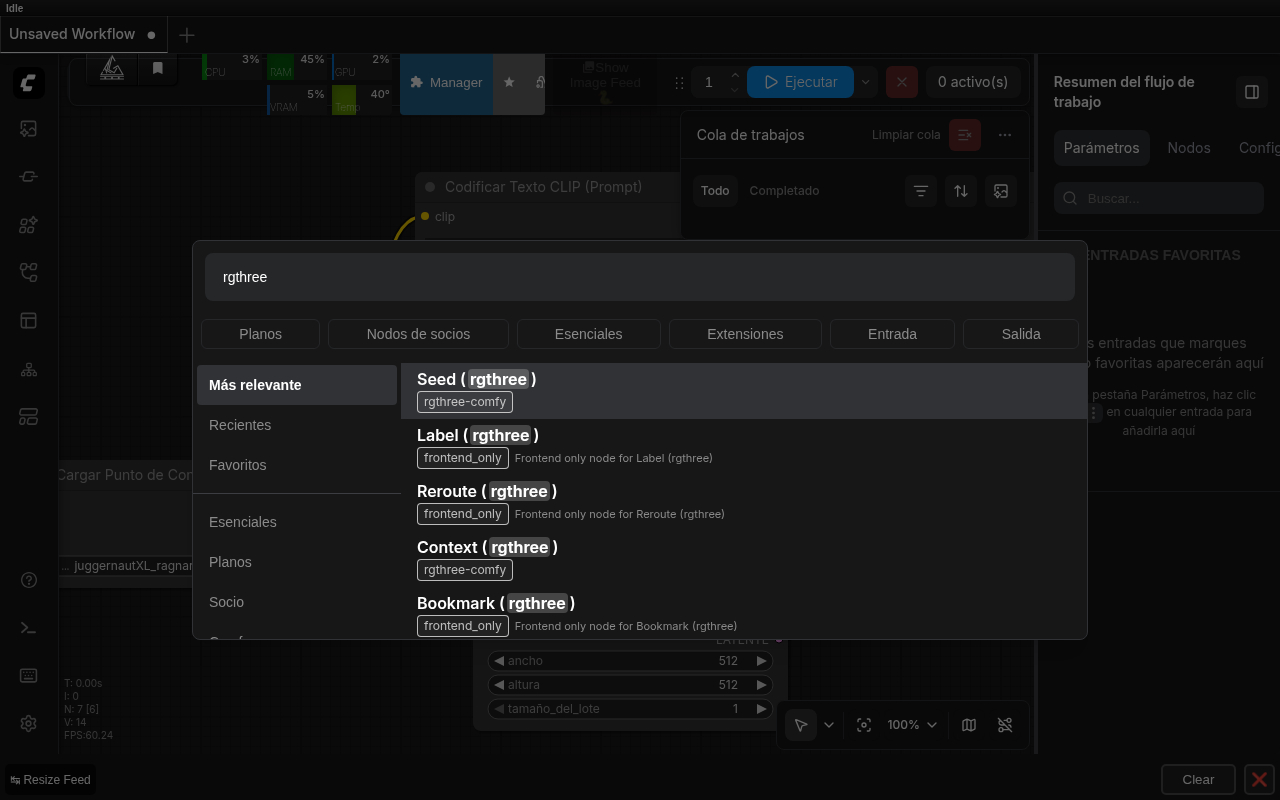Choose Seed (rgthree) search result
This screenshot has height=800, width=1280.
[743, 391]
